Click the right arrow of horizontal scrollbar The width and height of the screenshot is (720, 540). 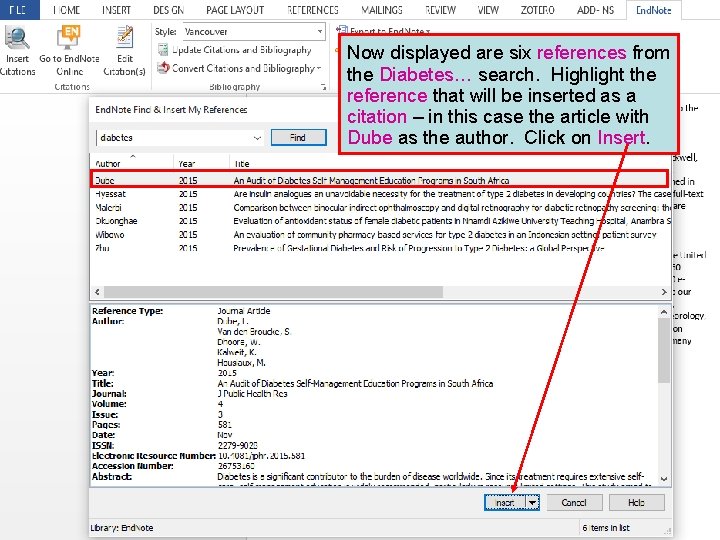click(x=664, y=292)
